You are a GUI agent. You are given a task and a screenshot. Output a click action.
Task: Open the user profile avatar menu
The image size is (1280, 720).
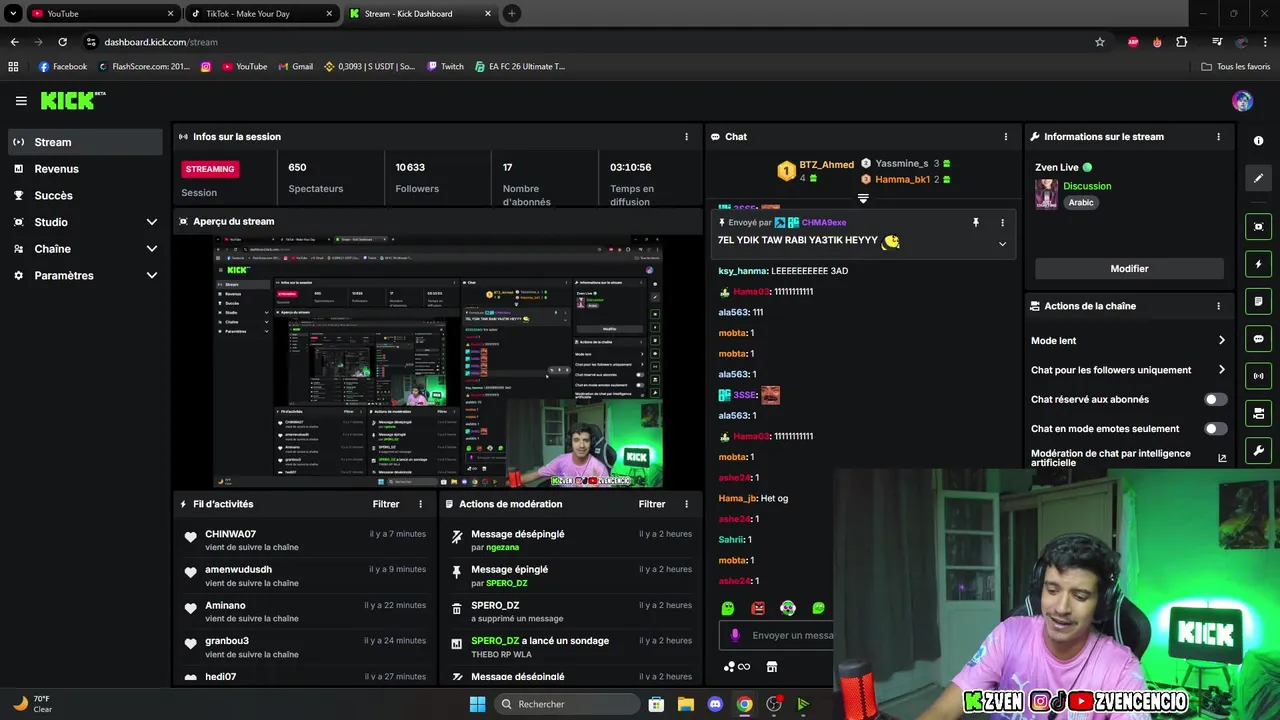pyautogui.click(x=1242, y=101)
